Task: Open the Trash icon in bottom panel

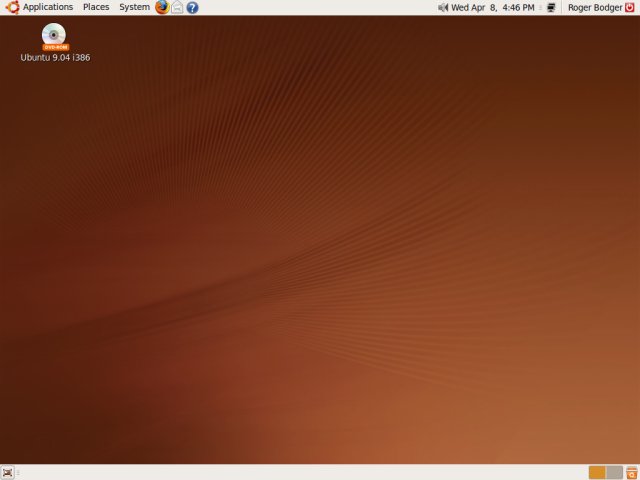Action: (631, 473)
